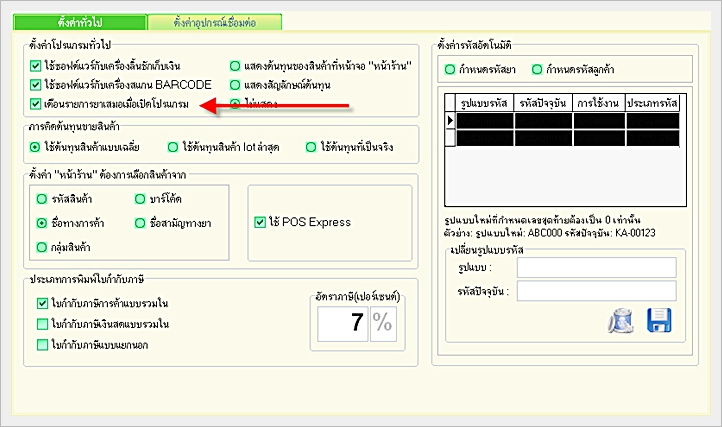Enable ใบกำกับภาษีเงินสดแบบรวมใน checkbox
The width and height of the screenshot is (722, 427).
click(x=42, y=324)
